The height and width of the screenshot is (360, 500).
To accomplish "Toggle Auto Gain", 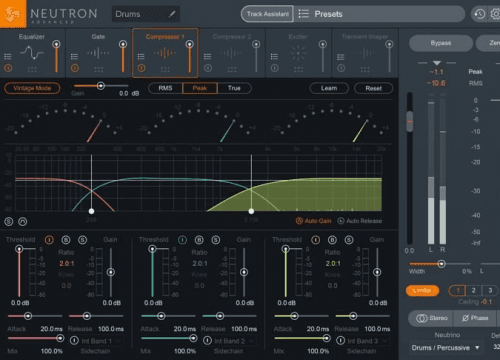I will coord(314,221).
